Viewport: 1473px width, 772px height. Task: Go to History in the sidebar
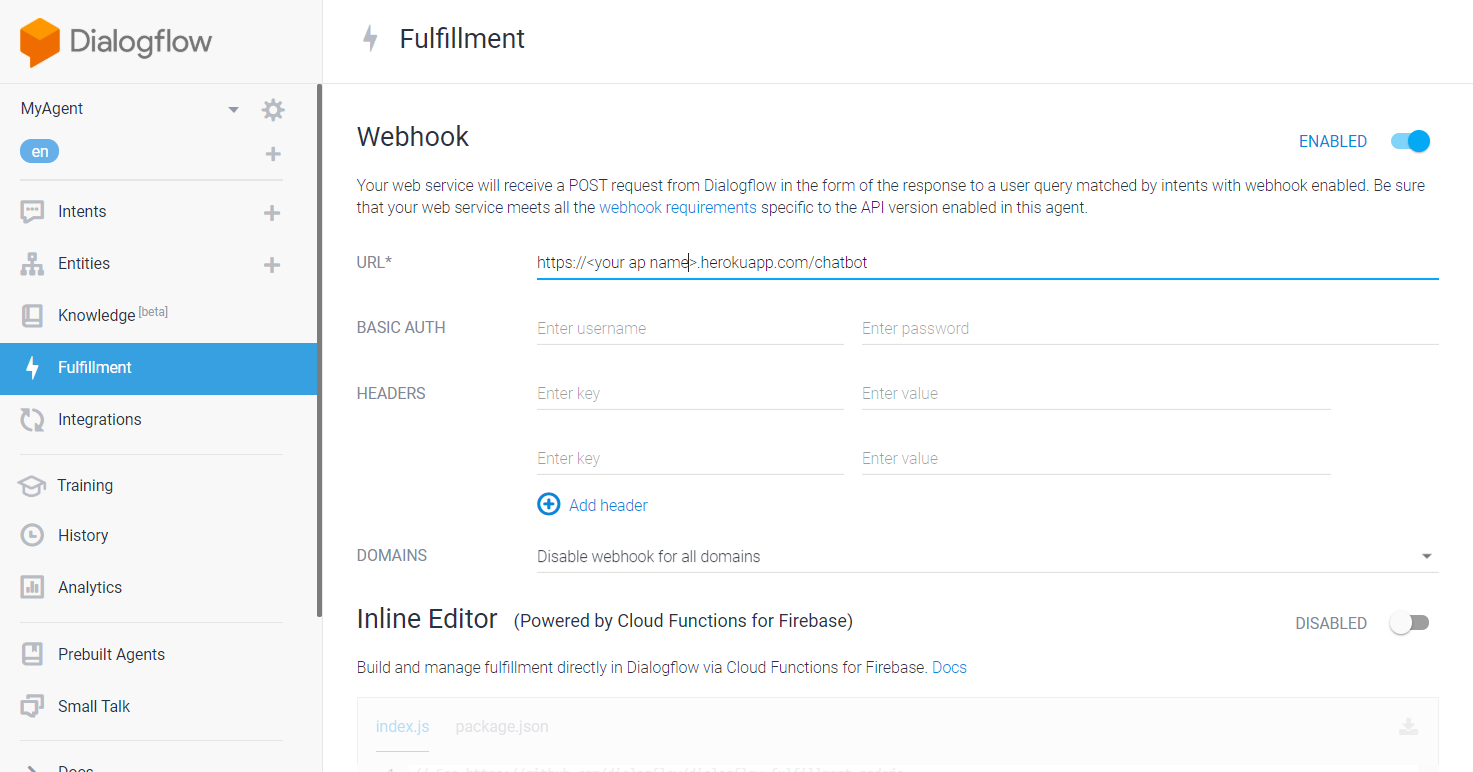(83, 536)
